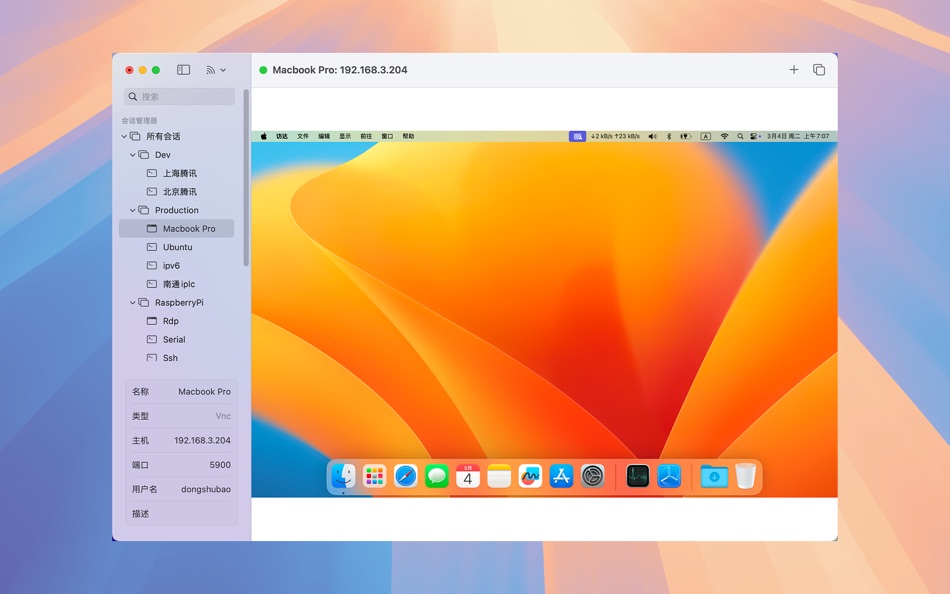
Task: Open Activity Monitor in the remote Dock
Action: (637, 476)
